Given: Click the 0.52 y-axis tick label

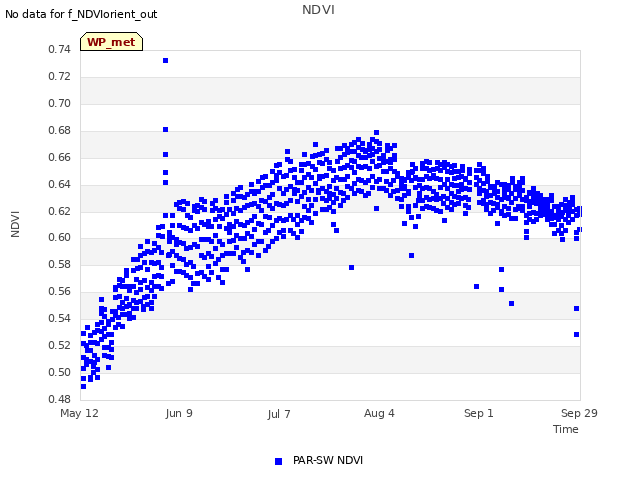Looking at the screenshot, I should pyautogui.click(x=59, y=345).
